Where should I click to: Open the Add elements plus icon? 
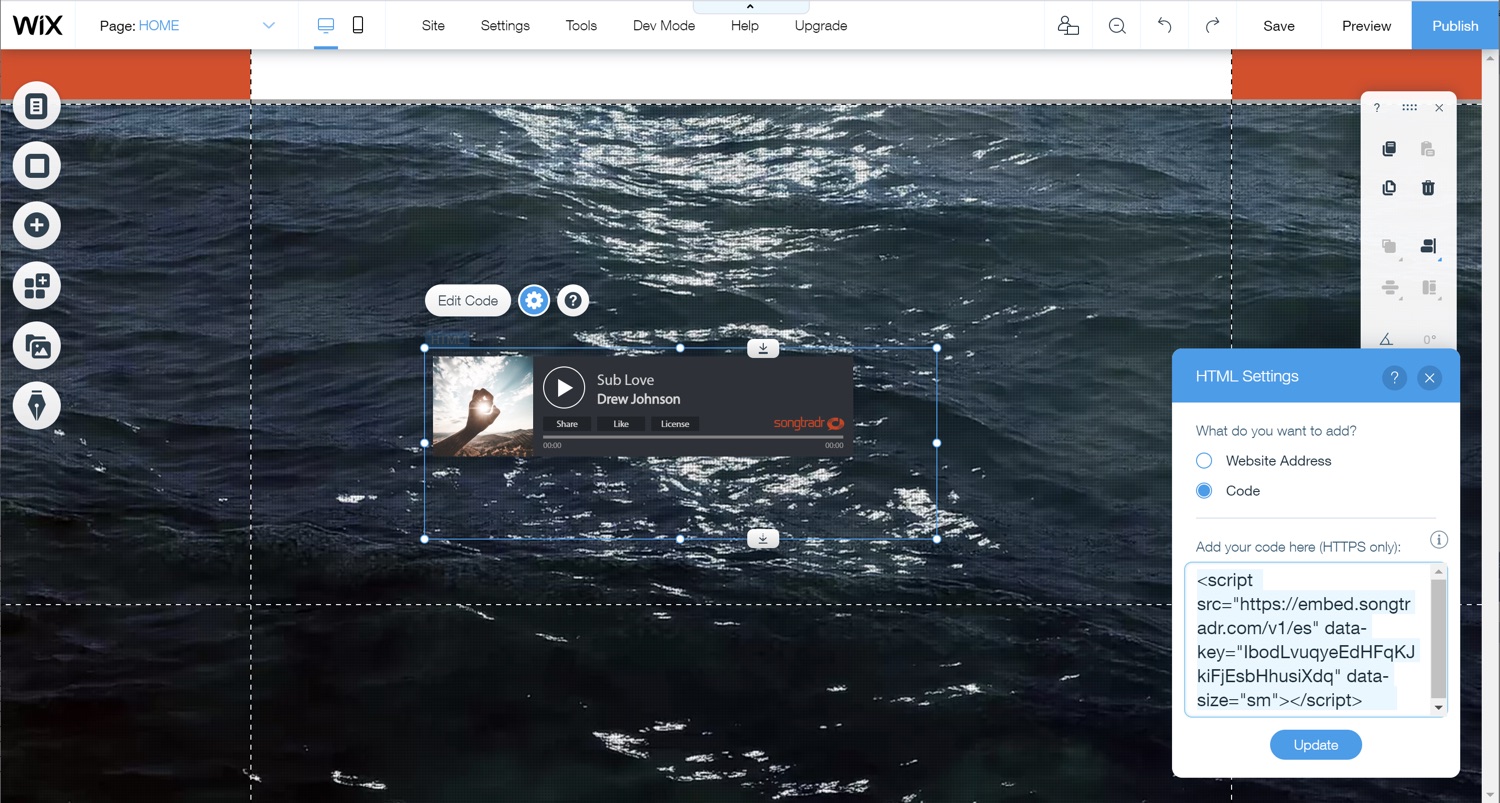(x=37, y=226)
